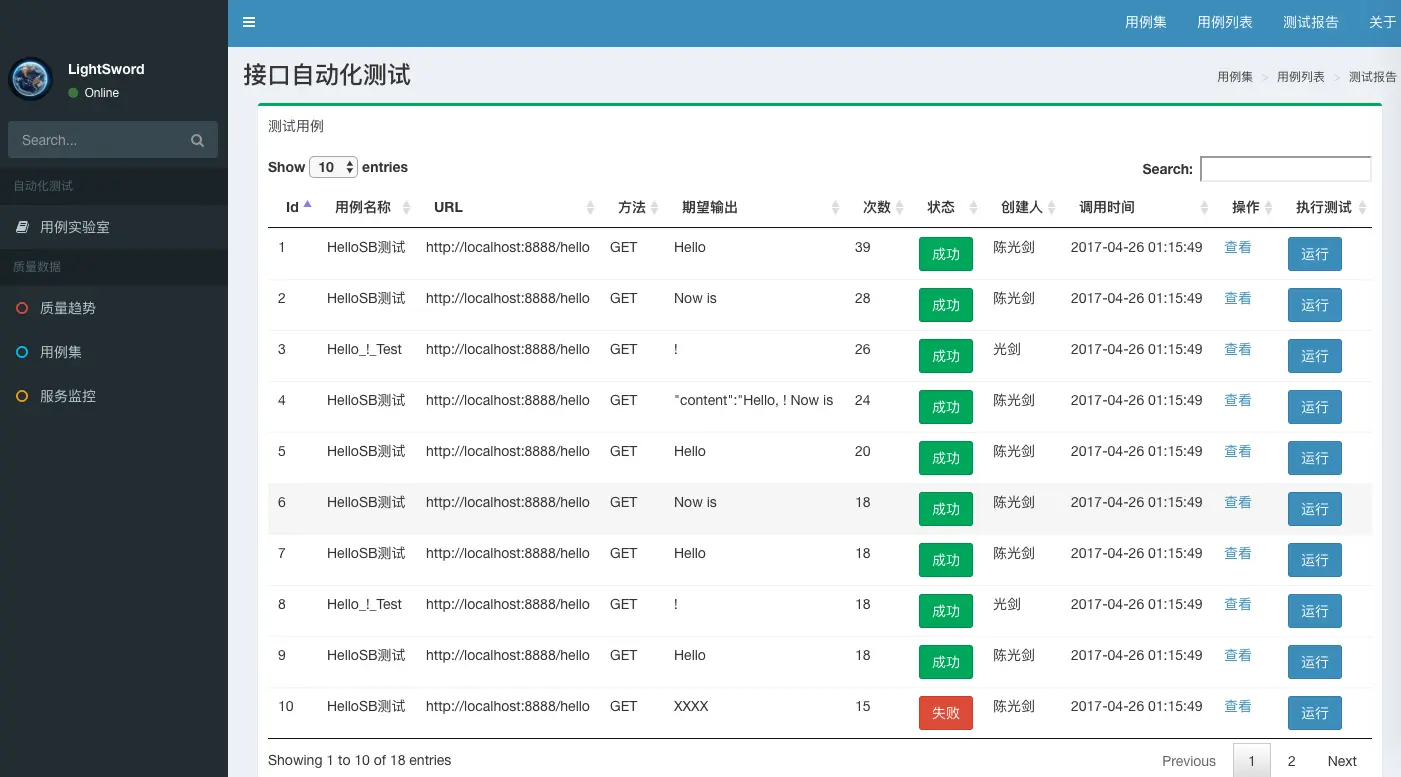View details of test case Id 4
Viewport: 1401px width, 777px height.
(x=1238, y=400)
